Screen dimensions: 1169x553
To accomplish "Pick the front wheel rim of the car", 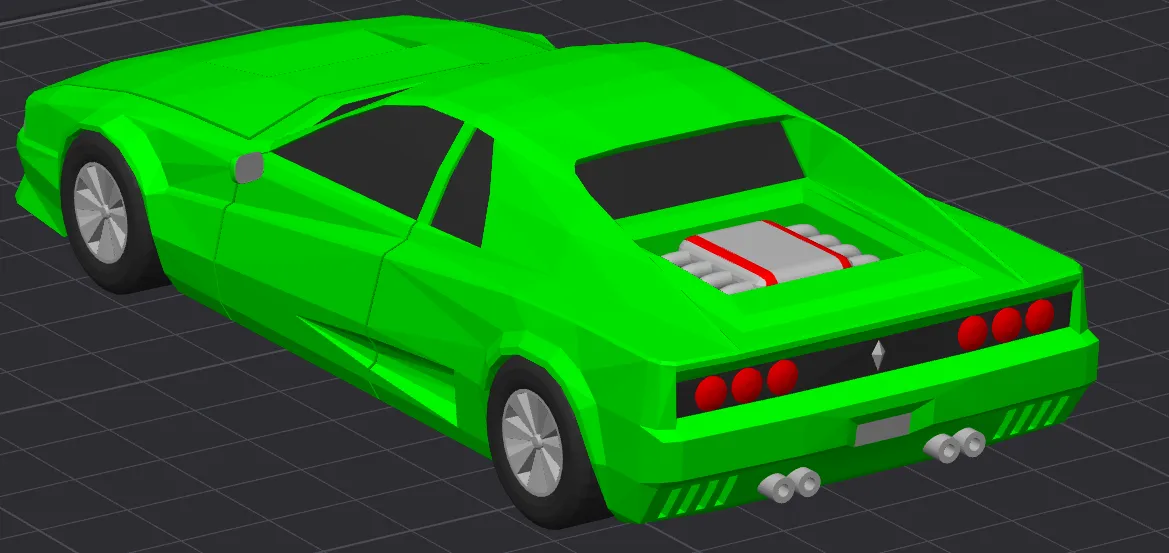I will pyautogui.click(x=101, y=212).
